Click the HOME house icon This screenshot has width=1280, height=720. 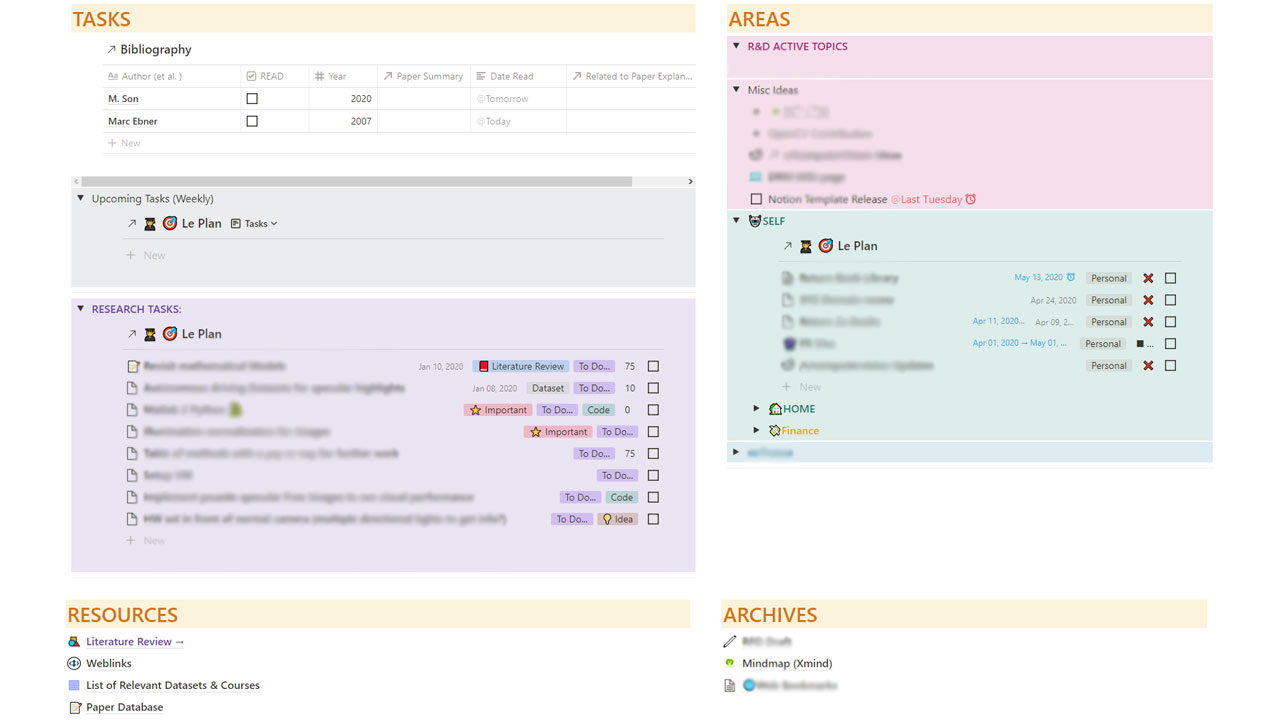[775, 409]
